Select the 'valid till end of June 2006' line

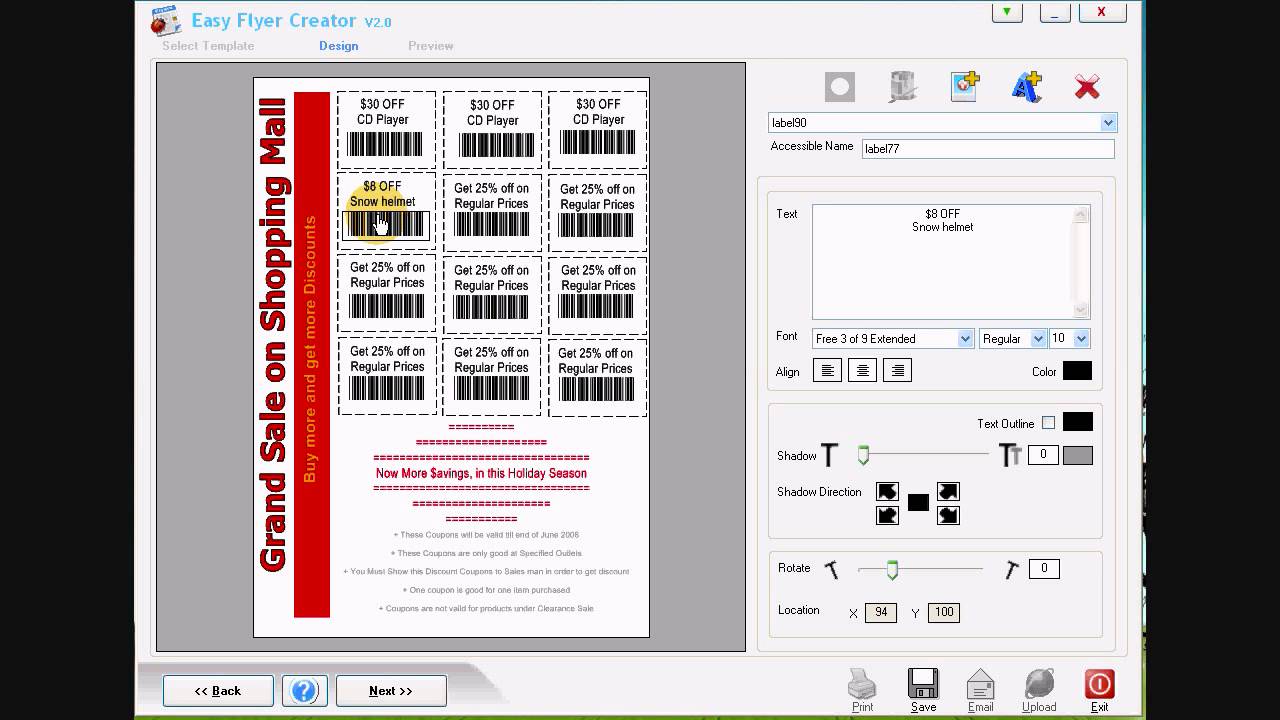pyautogui.click(x=486, y=535)
